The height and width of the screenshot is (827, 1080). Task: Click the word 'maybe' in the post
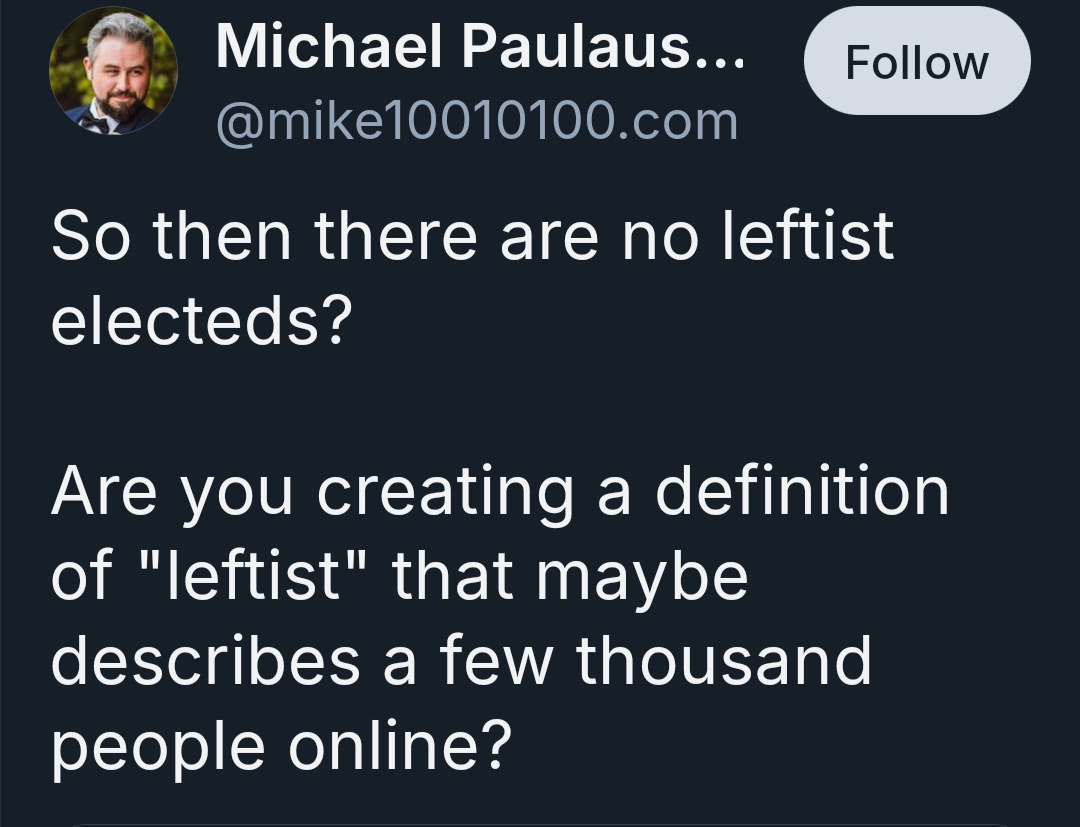click(642, 578)
